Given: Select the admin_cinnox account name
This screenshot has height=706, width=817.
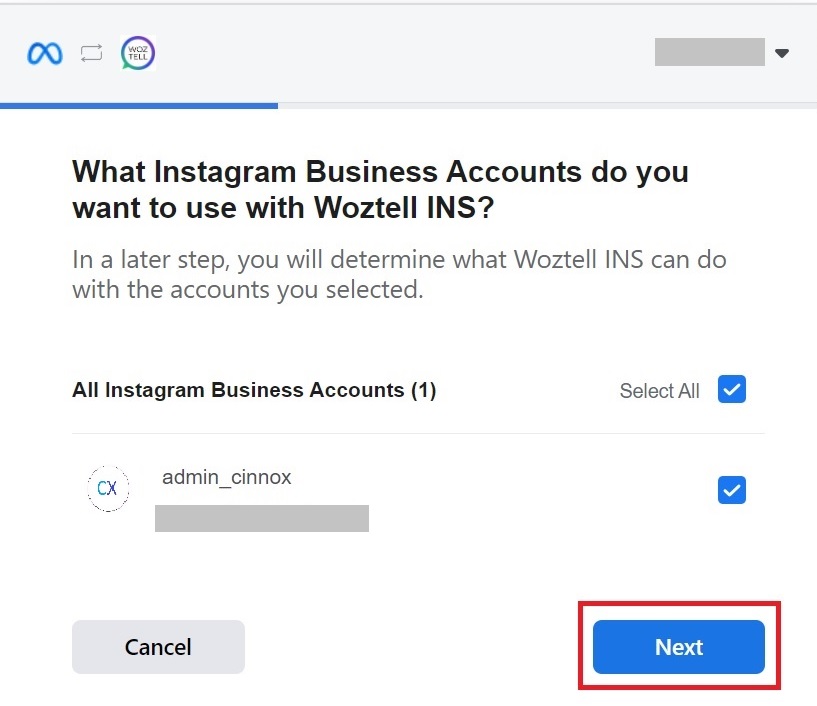Looking at the screenshot, I should 227,477.
